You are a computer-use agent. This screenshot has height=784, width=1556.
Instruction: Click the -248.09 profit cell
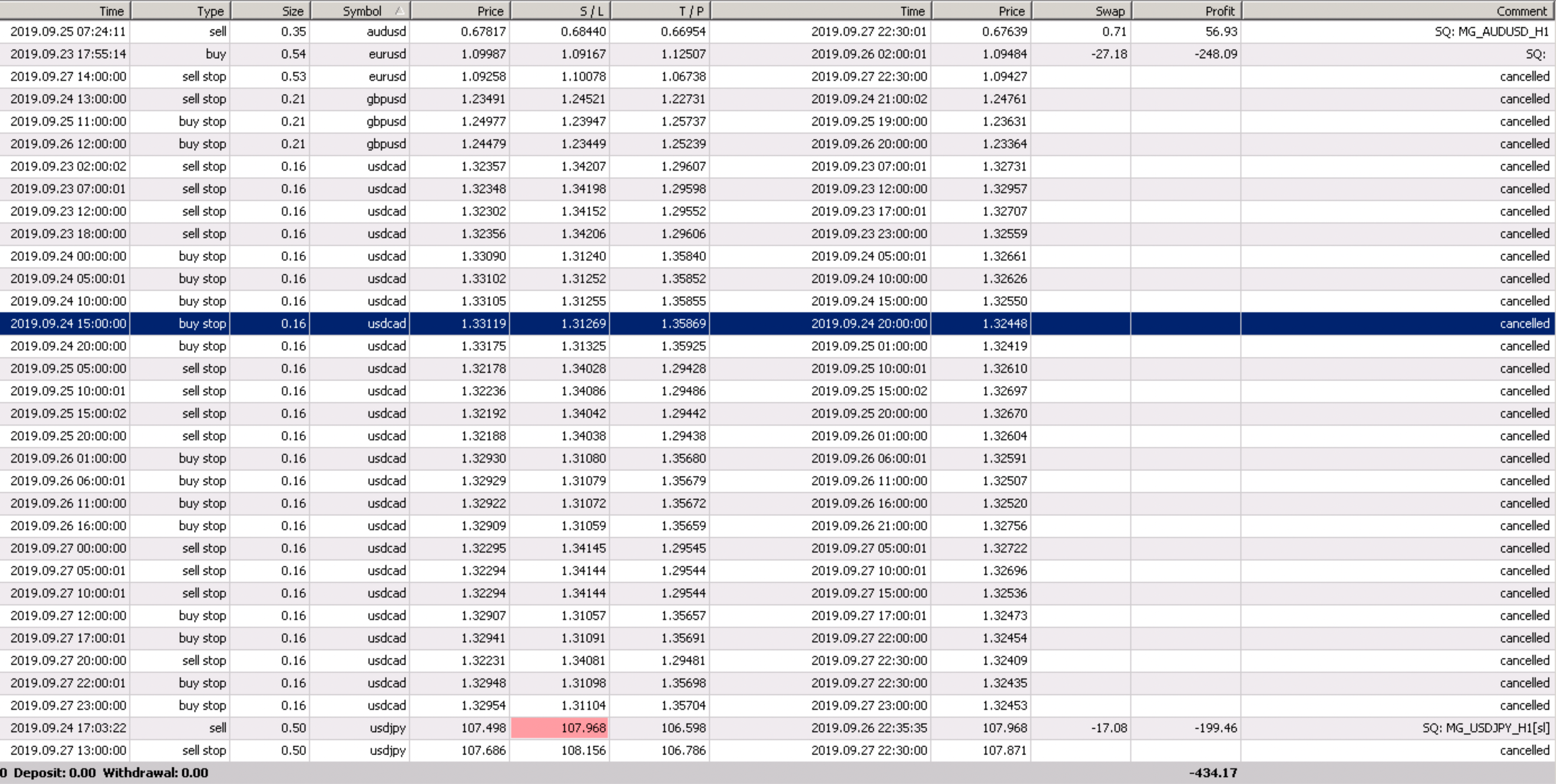tap(1216, 54)
